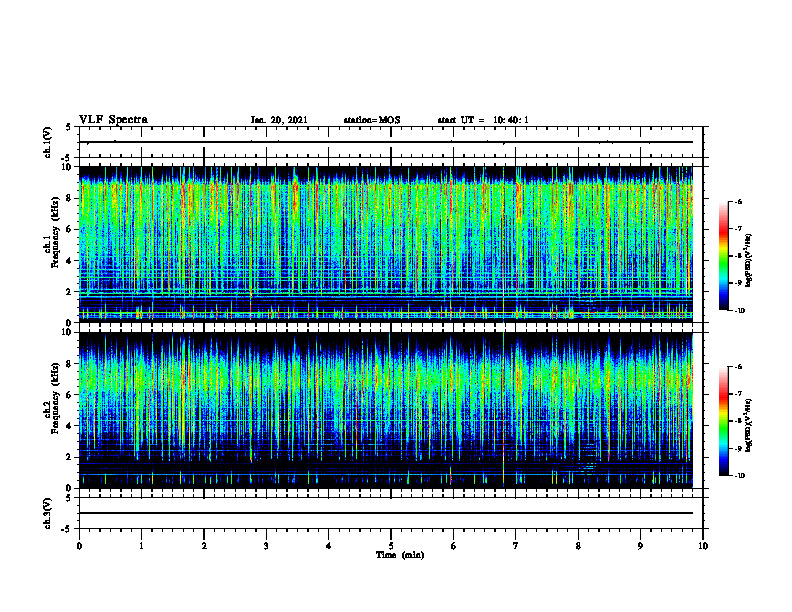Click the "5" tick on the ch.1(V) axis

click(x=70, y=127)
